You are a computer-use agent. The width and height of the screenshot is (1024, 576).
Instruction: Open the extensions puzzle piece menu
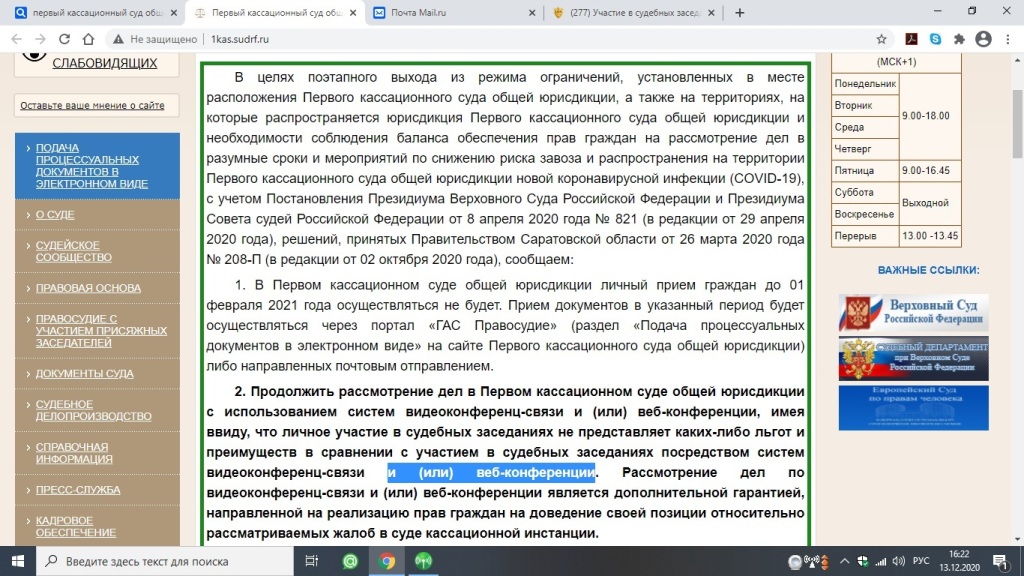(959, 39)
